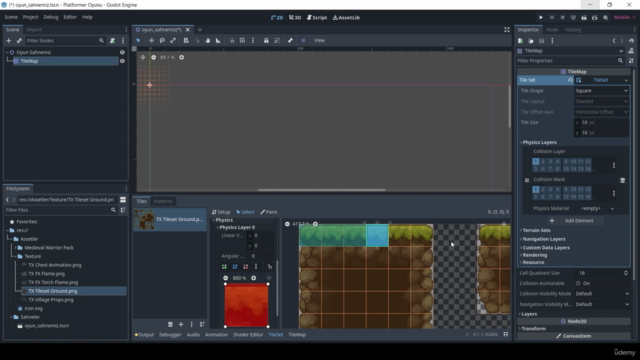Open the TileSet resource dropdown
Screen dimensions: 640x360
(626, 80)
